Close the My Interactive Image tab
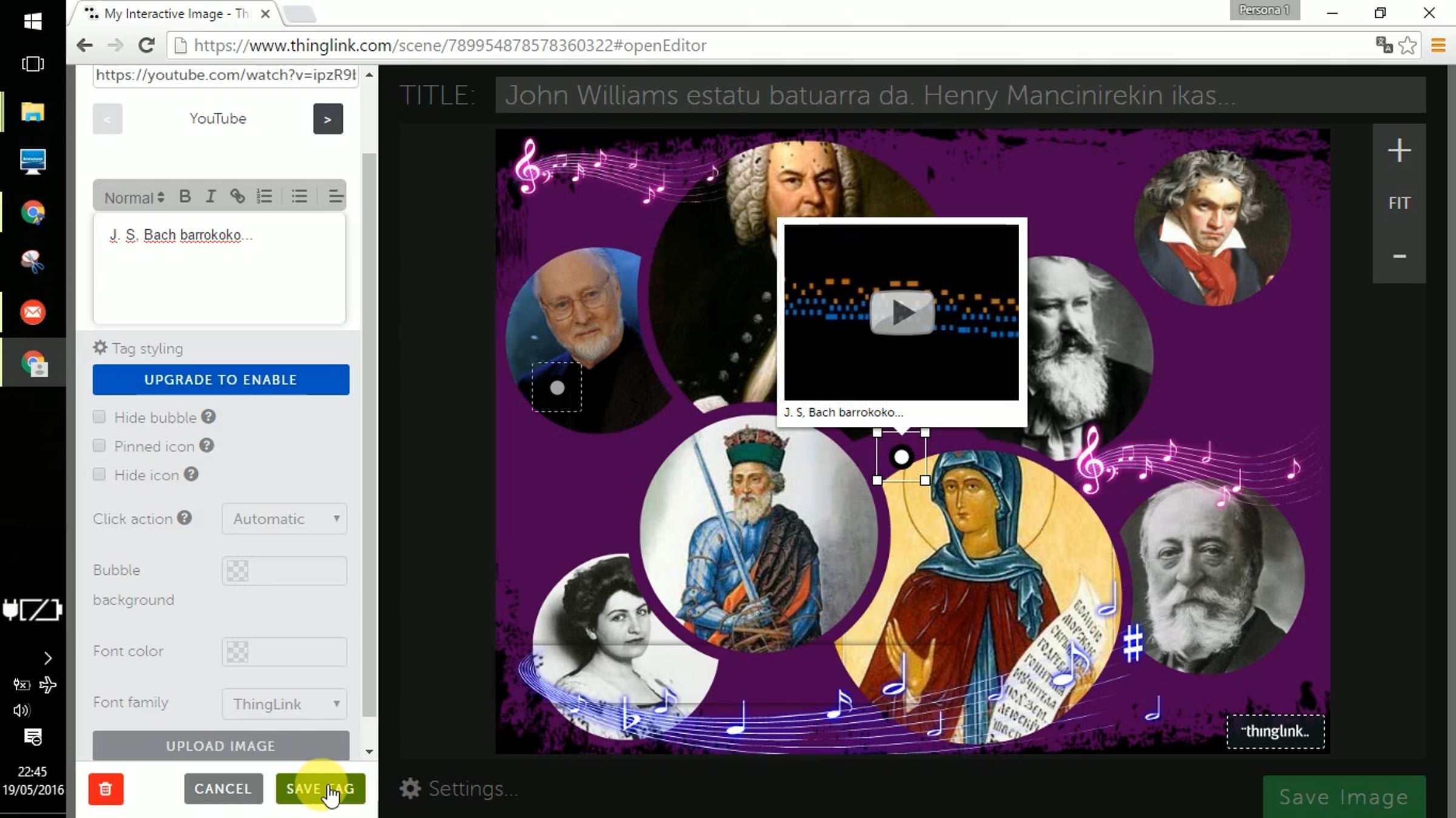Viewport: 1456px width, 818px height. coord(265,13)
